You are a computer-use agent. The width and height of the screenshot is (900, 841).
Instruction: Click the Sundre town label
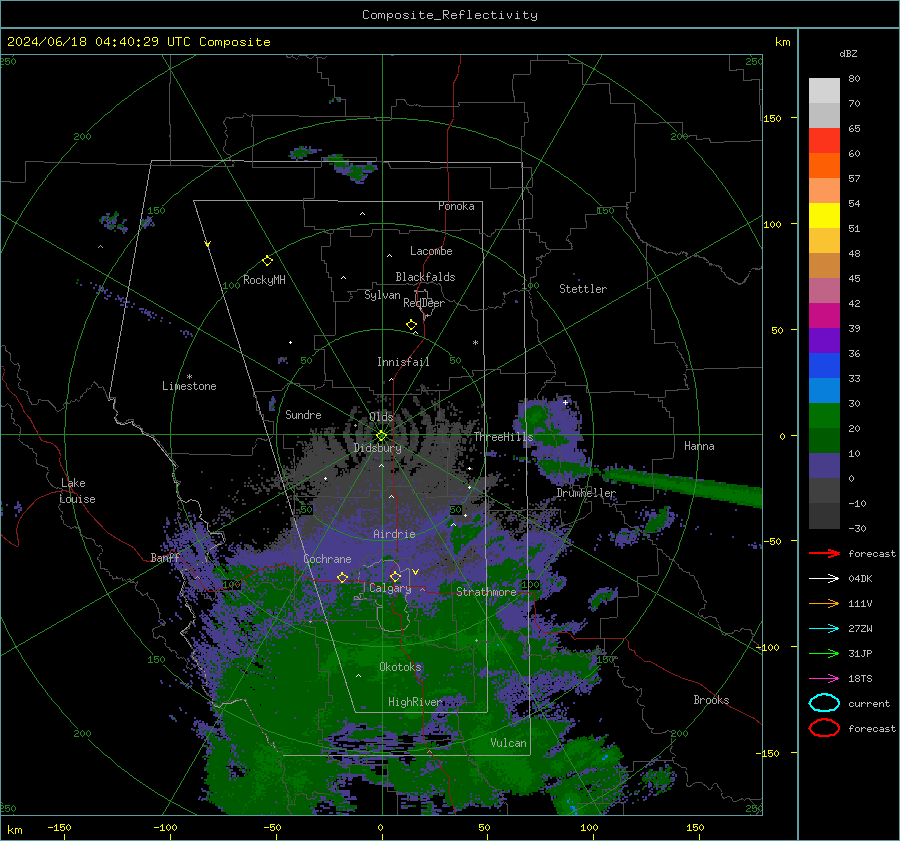pos(303,414)
